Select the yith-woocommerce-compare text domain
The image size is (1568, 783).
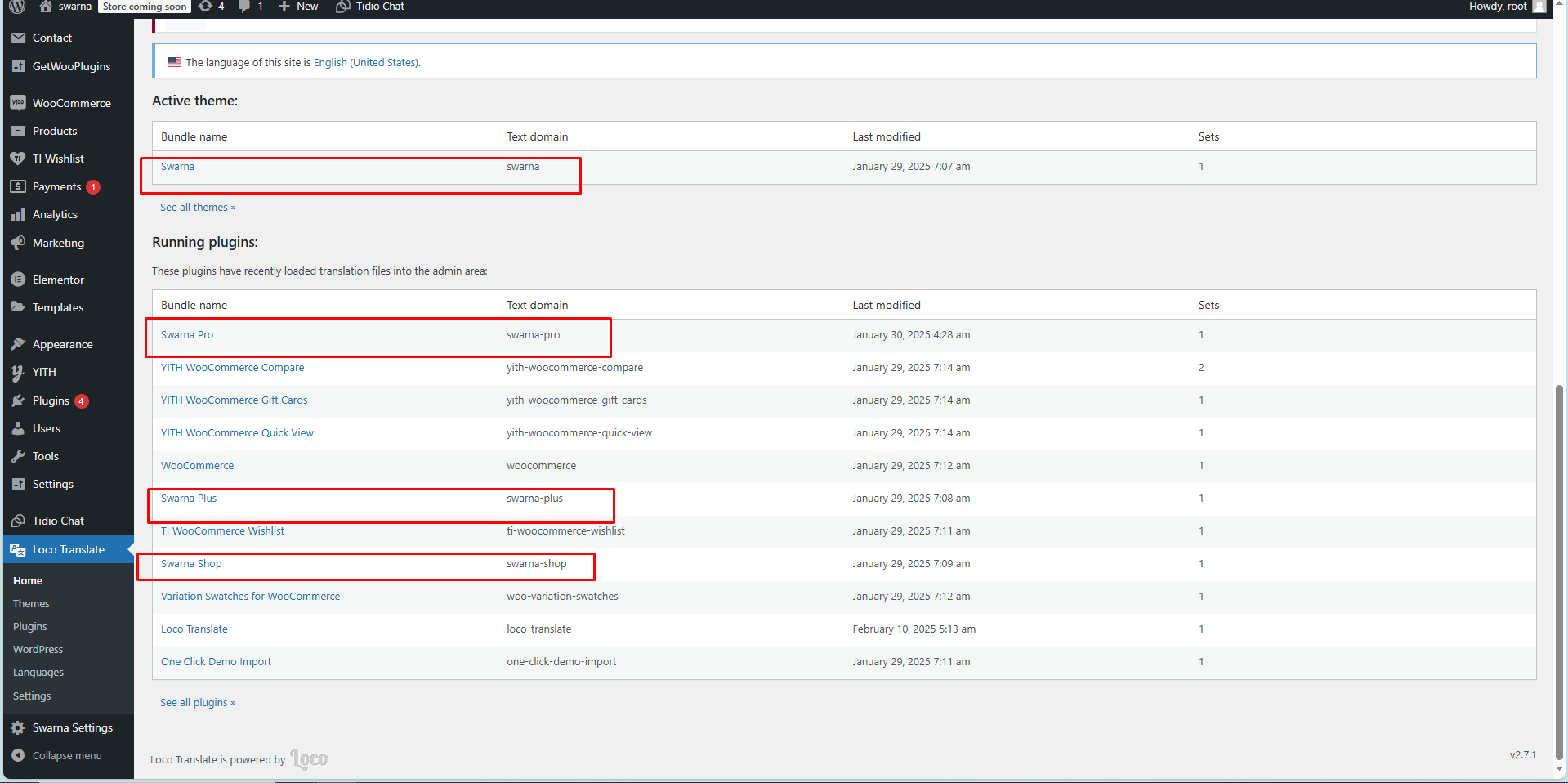point(574,367)
